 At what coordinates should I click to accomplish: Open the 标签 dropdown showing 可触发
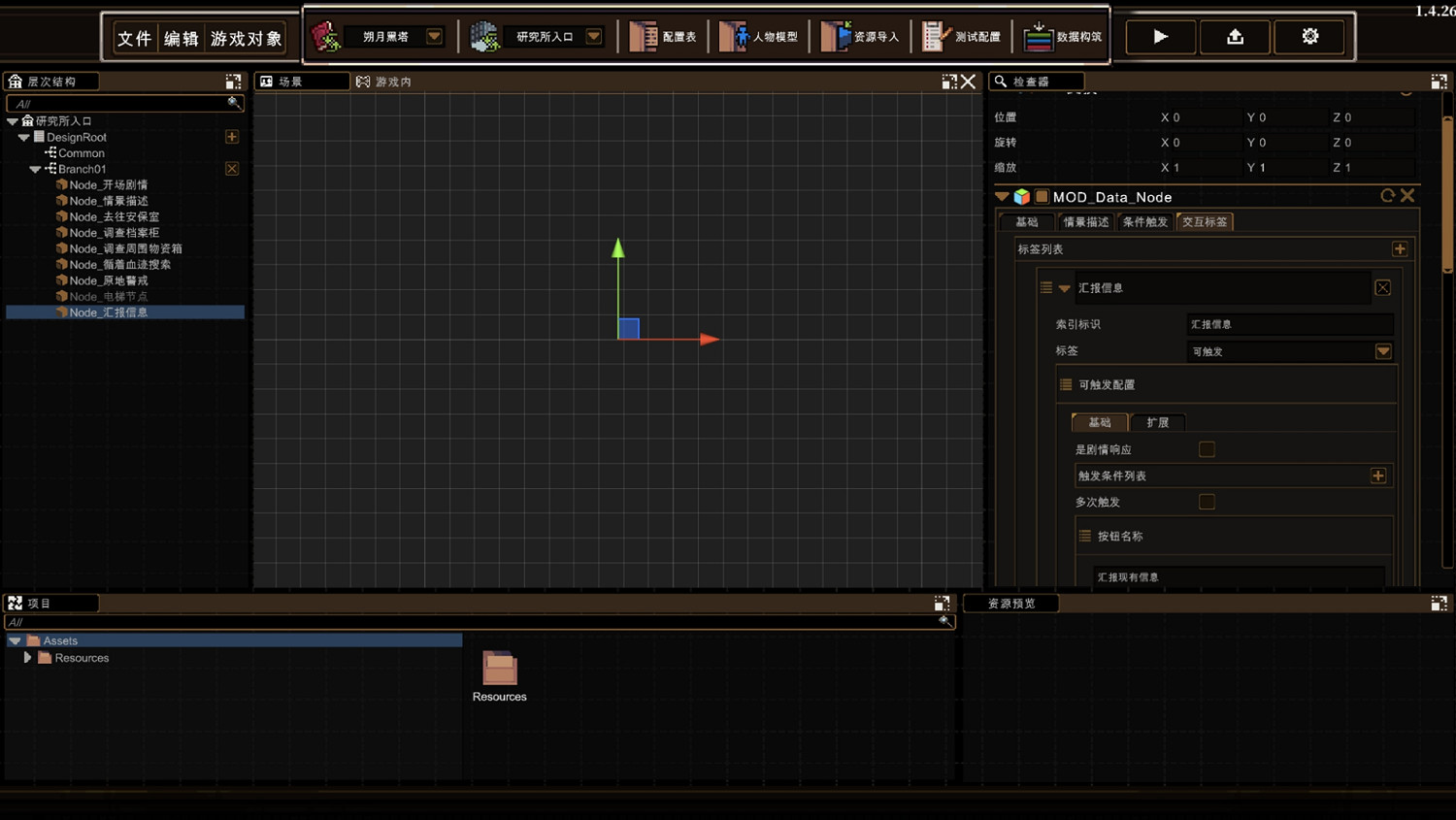[1383, 351]
